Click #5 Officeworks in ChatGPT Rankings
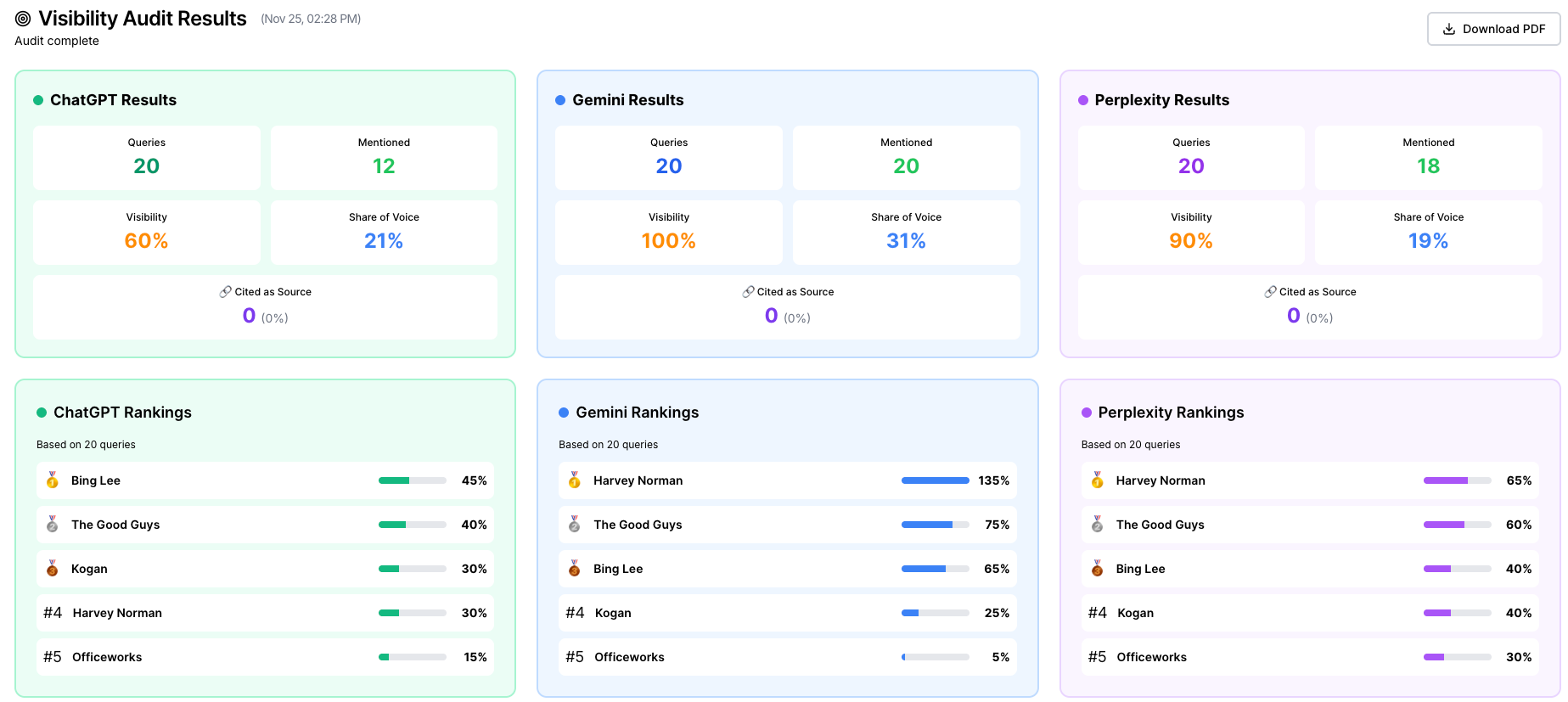 pyautogui.click(x=265, y=657)
